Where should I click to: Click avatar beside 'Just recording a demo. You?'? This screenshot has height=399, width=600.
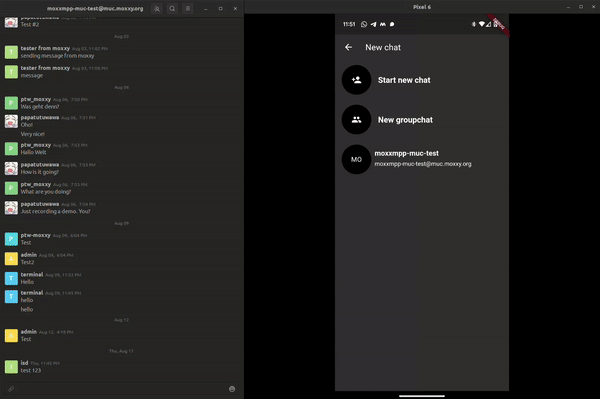point(11,208)
